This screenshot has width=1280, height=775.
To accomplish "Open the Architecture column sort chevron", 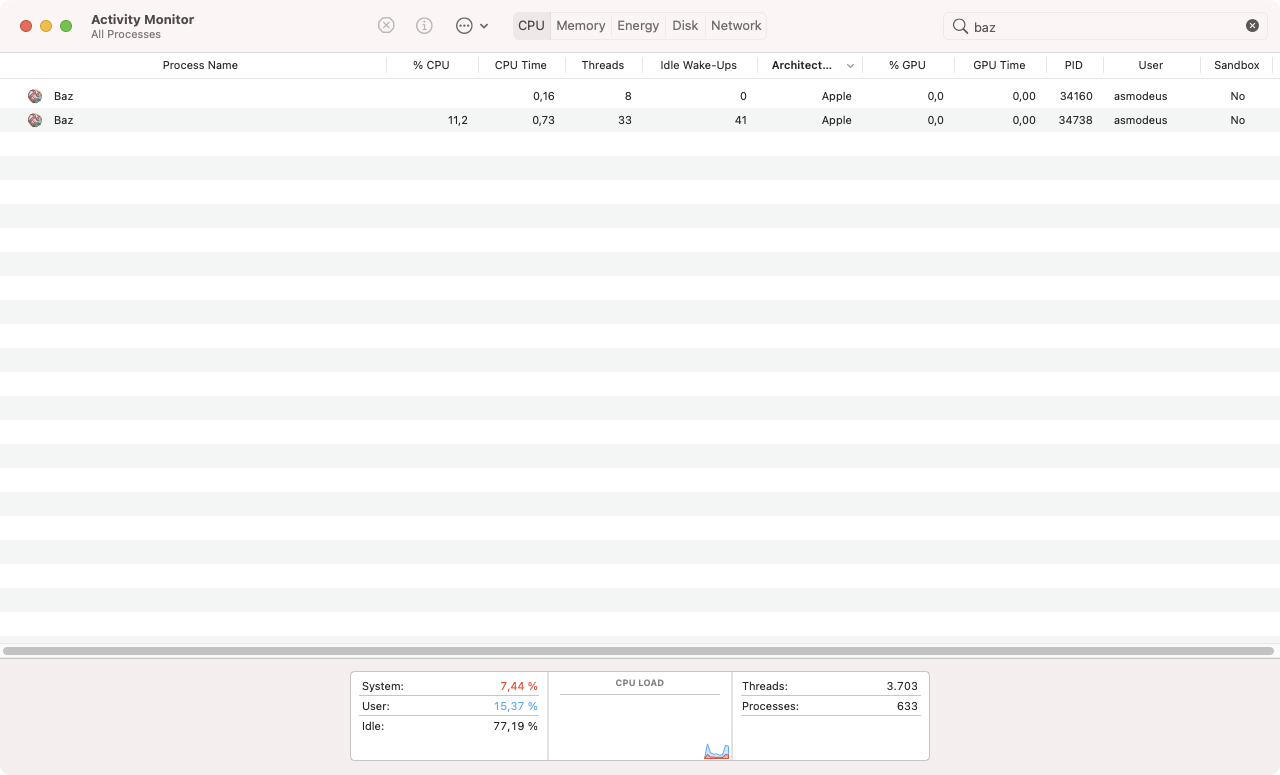I will click(x=850, y=65).
